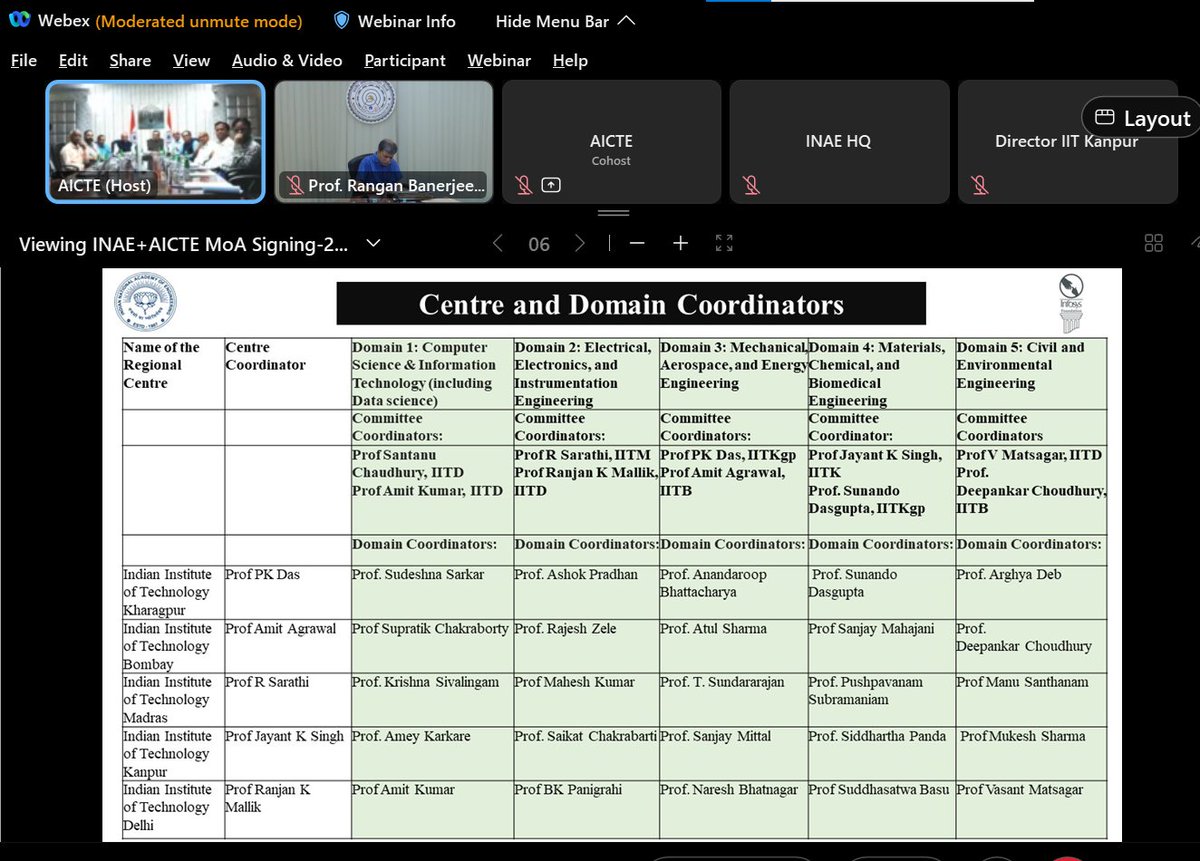Screen dimensions: 1200x861
Task: Click the panel resize handle below video strip
Action: (x=613, y=213)
